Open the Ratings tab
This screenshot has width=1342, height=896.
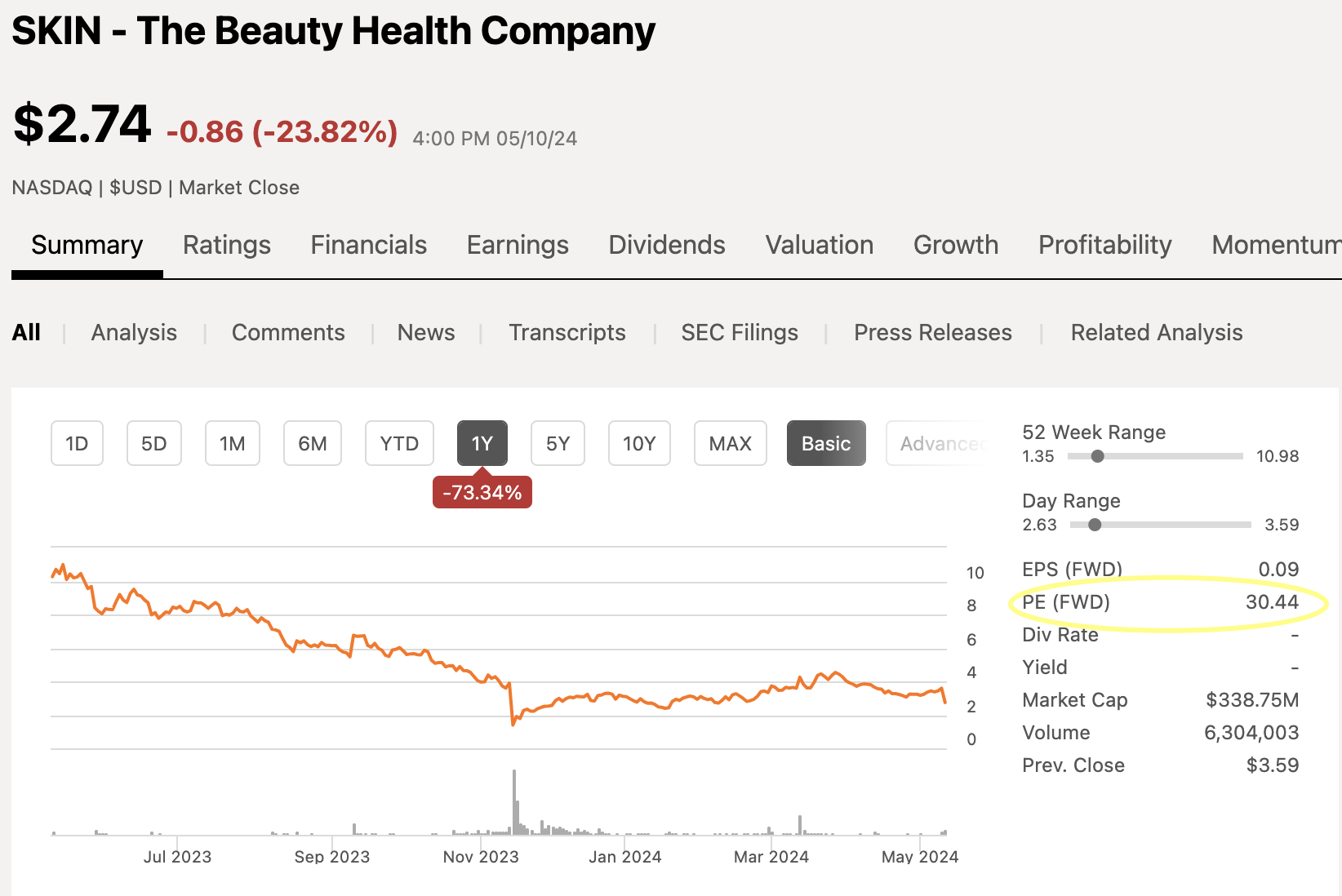(227, 245)
